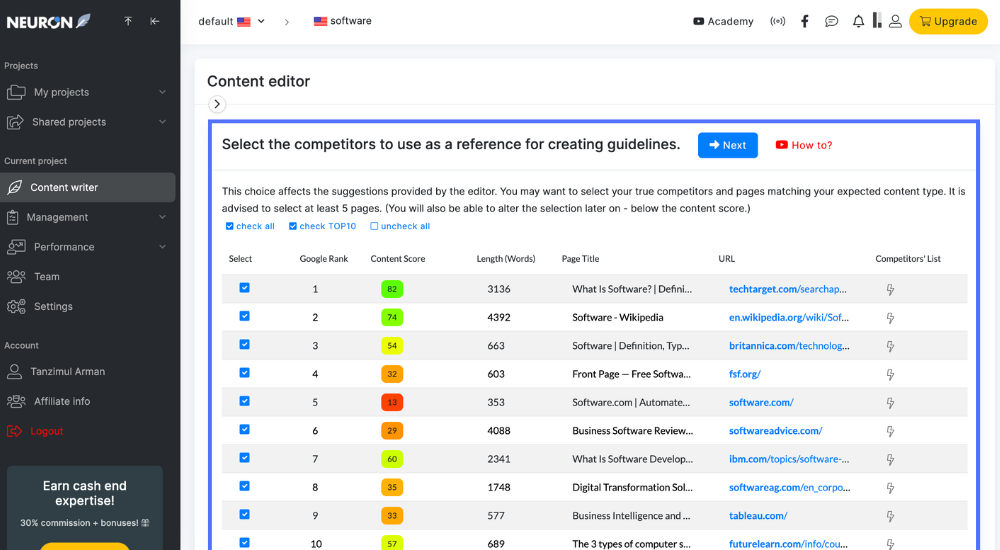Uncheck the rank 9 tableau.com competitor checkbox
The height and width of the screenshot is (550, 1000).
point(244,514)
